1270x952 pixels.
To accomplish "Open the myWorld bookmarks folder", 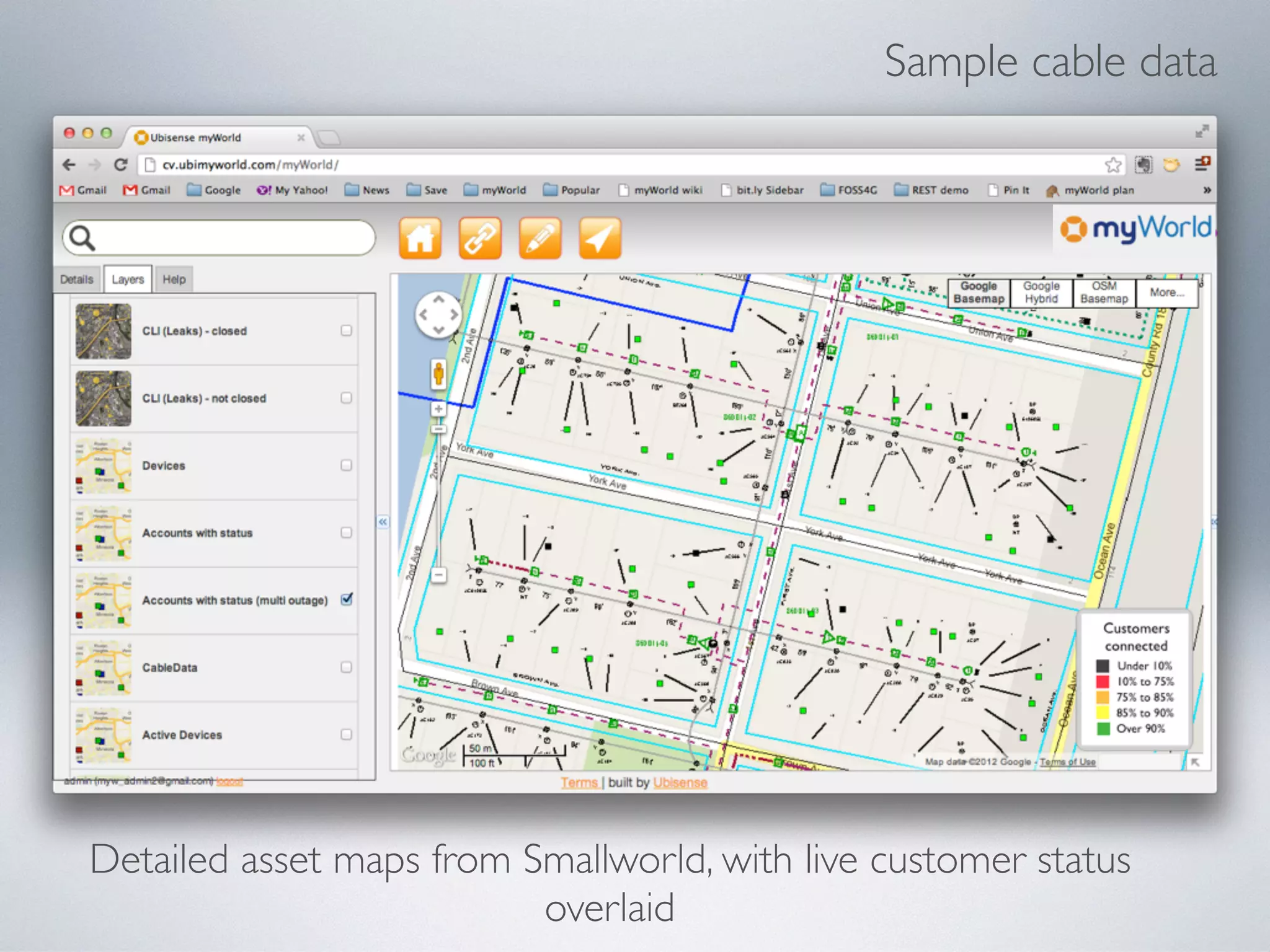I will pos(495,190).
